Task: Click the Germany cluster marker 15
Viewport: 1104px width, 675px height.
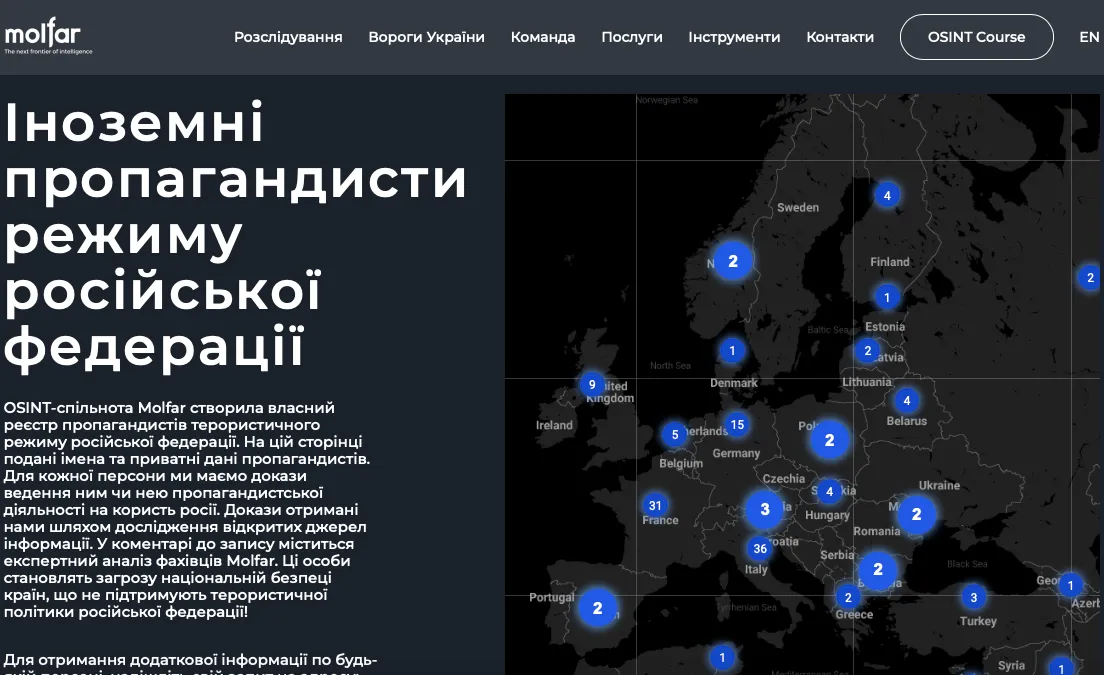Action: (x=737, y=425)
